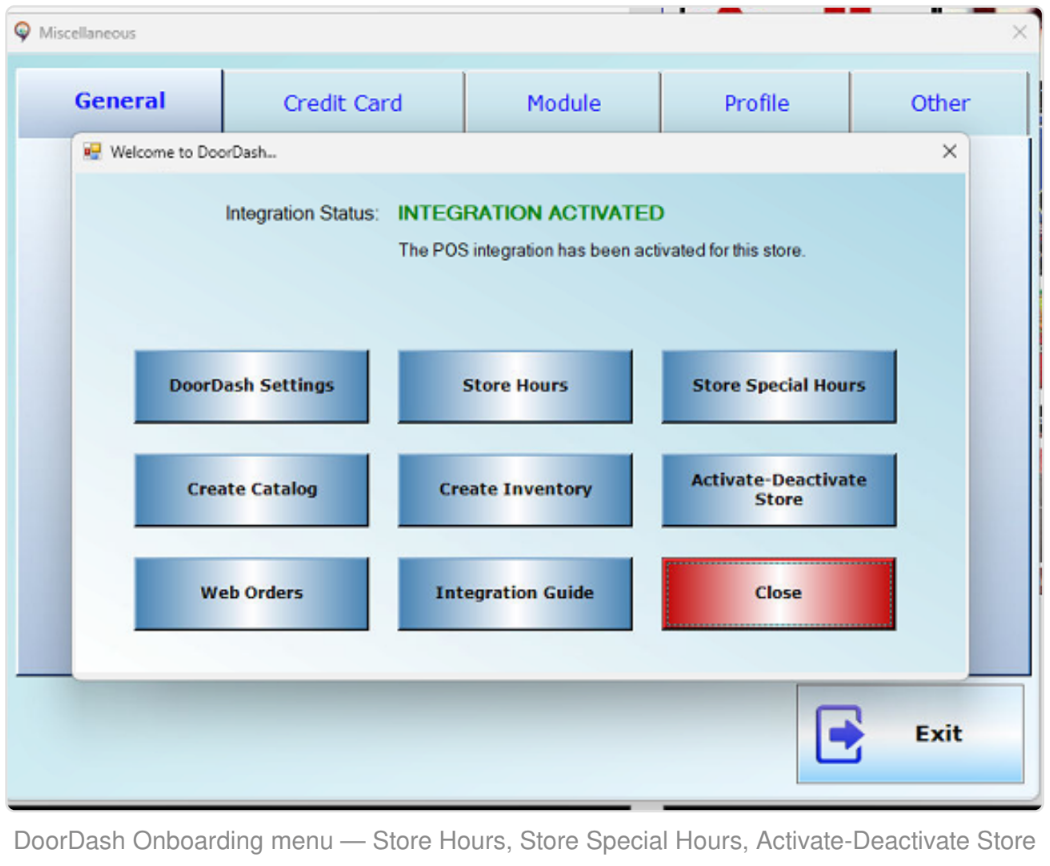Open the Store Hours button
Image resolution: width=1050 pixels, height=866 pixels.
pos(515,386)
